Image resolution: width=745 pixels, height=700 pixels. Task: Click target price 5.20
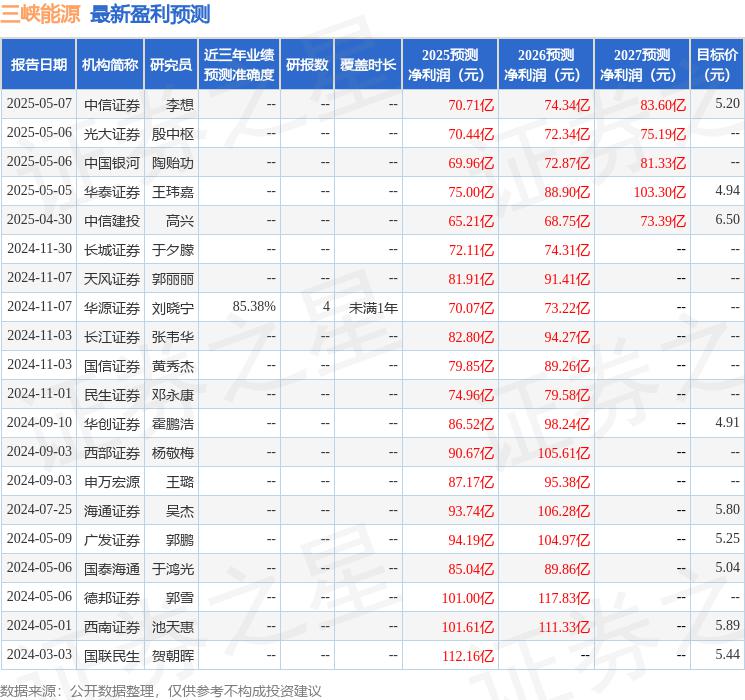pyautogui.click(x=727, y=104)
